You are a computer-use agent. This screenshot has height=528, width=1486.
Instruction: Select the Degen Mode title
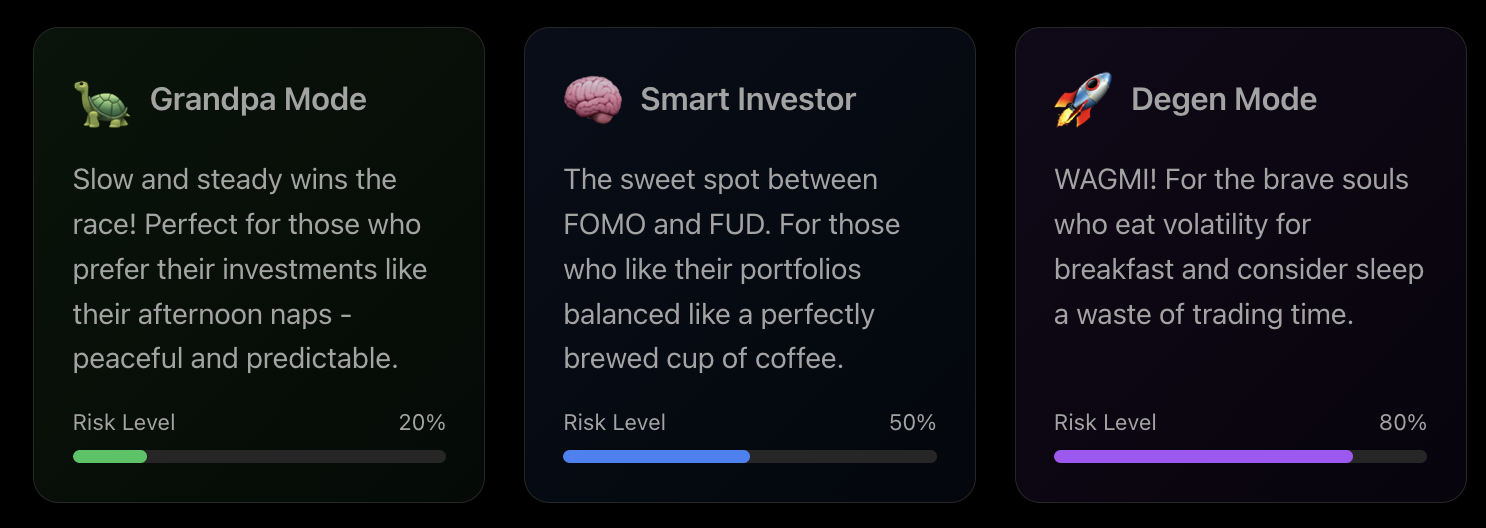point(1224,100)
